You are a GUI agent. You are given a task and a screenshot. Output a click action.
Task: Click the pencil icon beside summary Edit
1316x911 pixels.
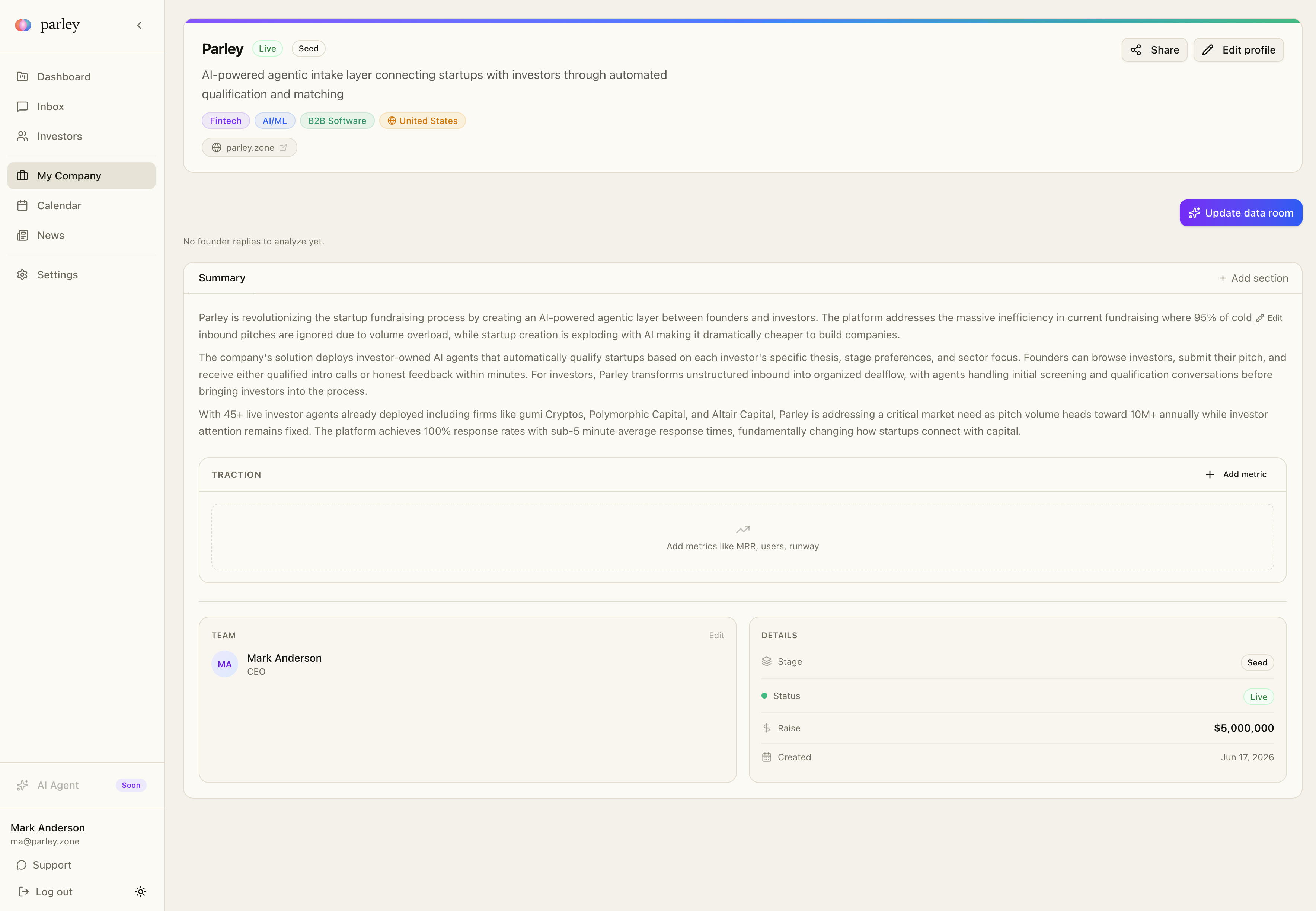(x=1259, y=318)
